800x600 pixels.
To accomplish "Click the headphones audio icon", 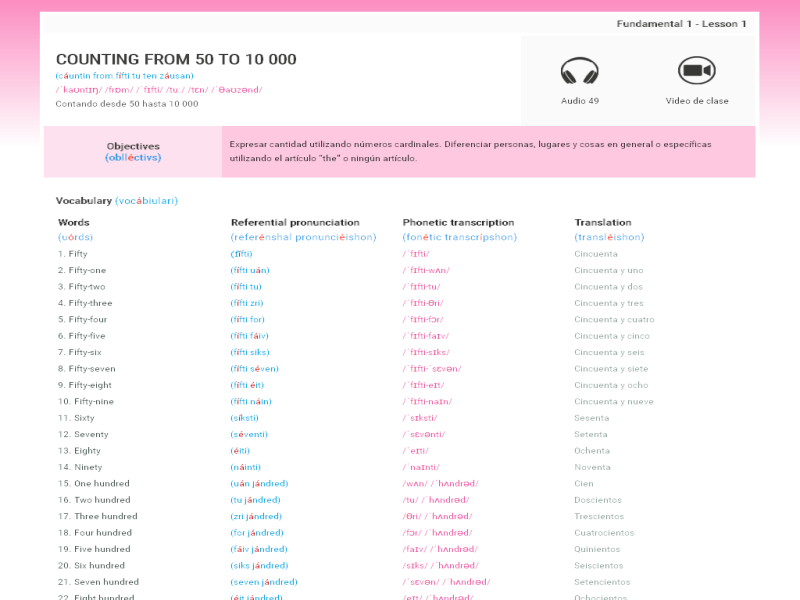I will 579,72.
